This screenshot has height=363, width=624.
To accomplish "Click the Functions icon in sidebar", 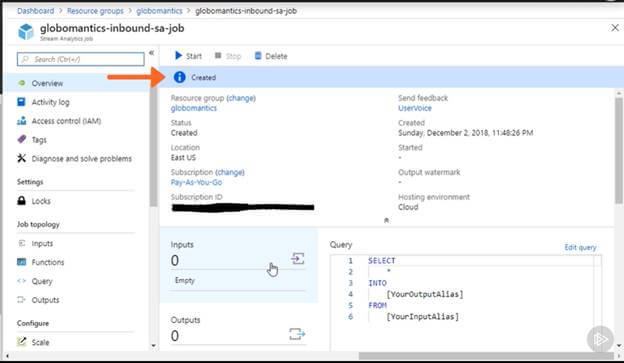I will pyautogui.click(x=21, y=262).
